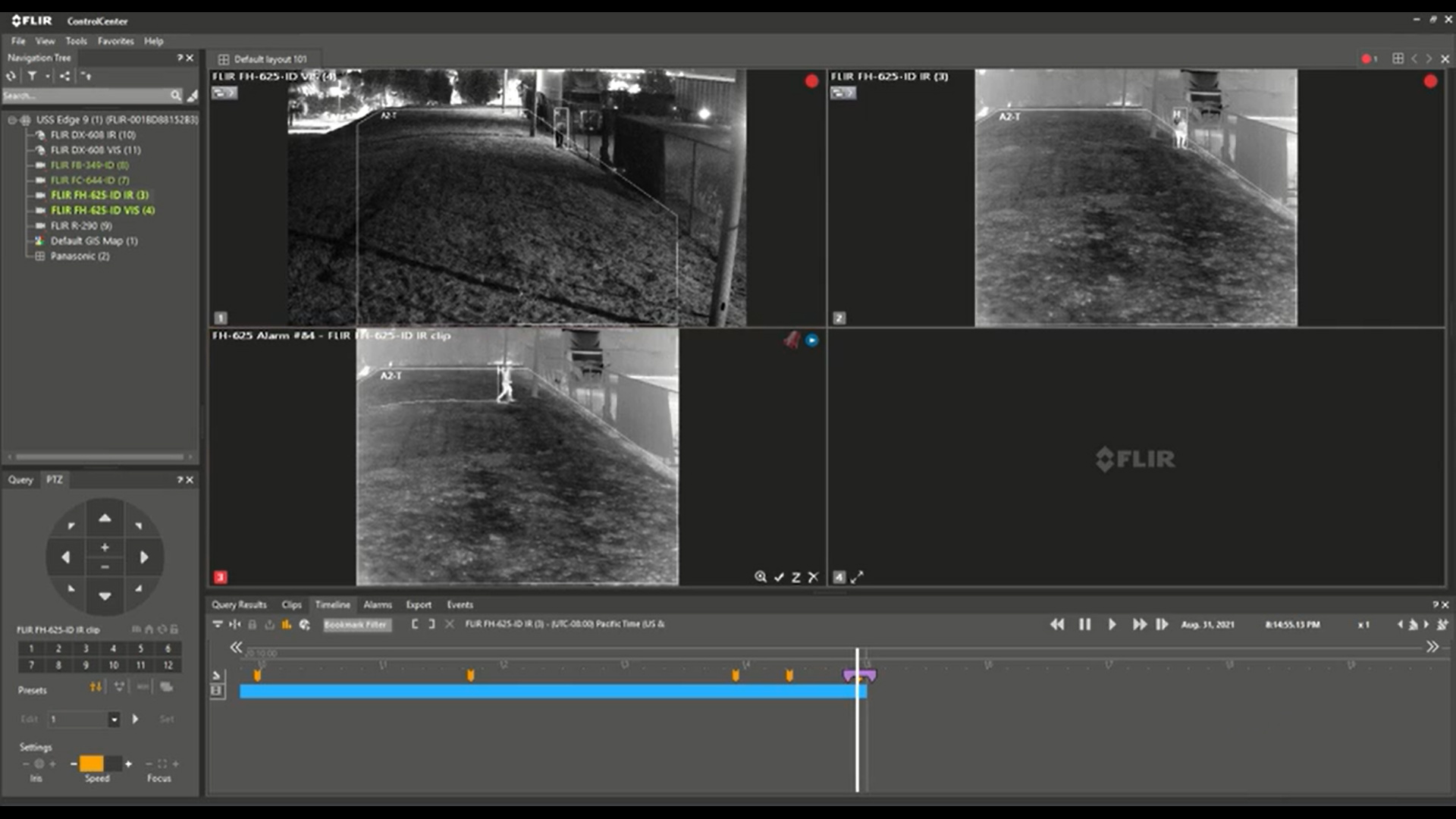Zoom in with PTZ plus button
The image size is (1456, 819).
click(x=105, y=547)
